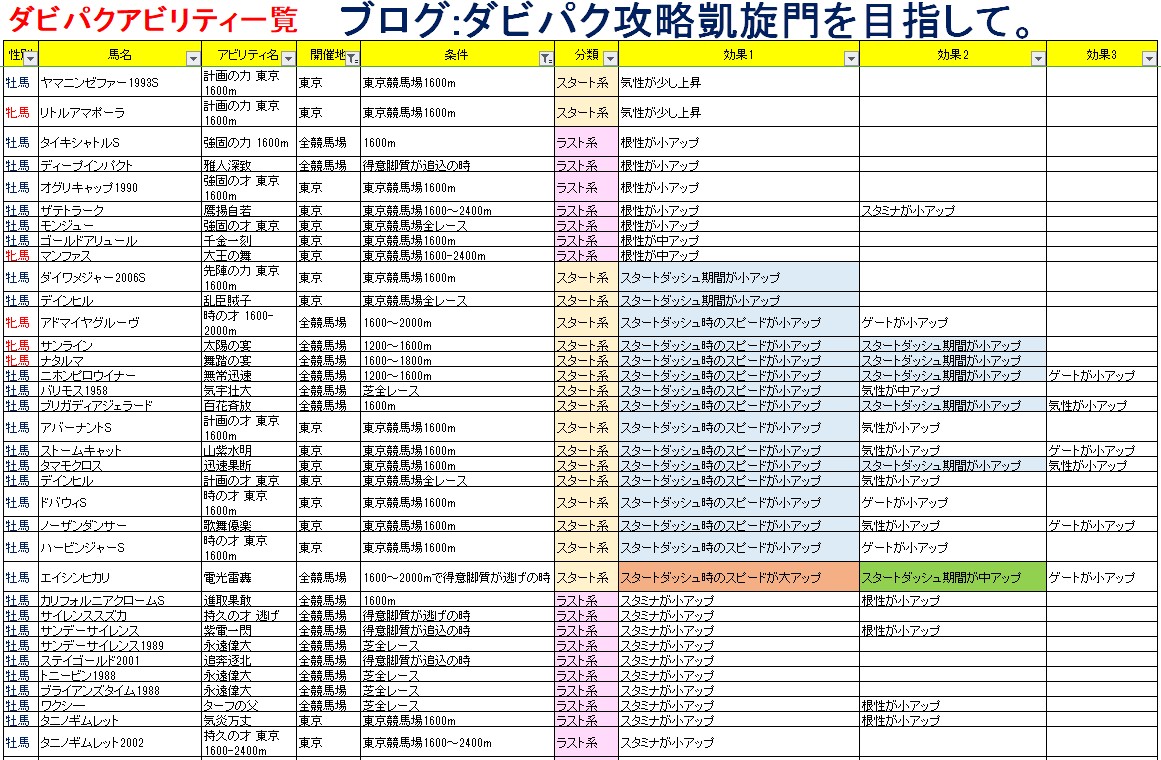Click the 雅人深致 ability name cell

point(249,165)
